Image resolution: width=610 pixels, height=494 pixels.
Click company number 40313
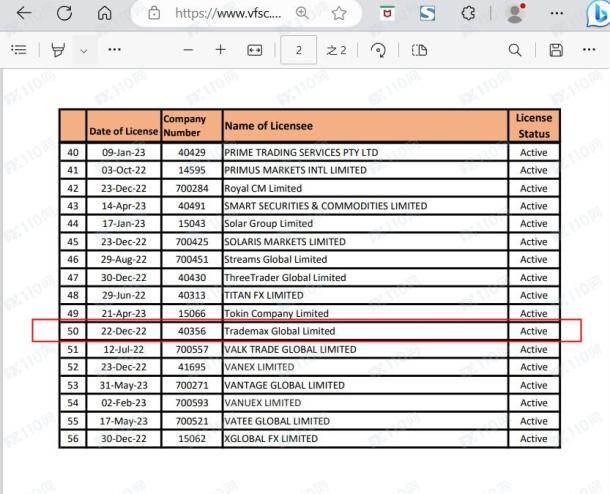(x=192, y=295)
